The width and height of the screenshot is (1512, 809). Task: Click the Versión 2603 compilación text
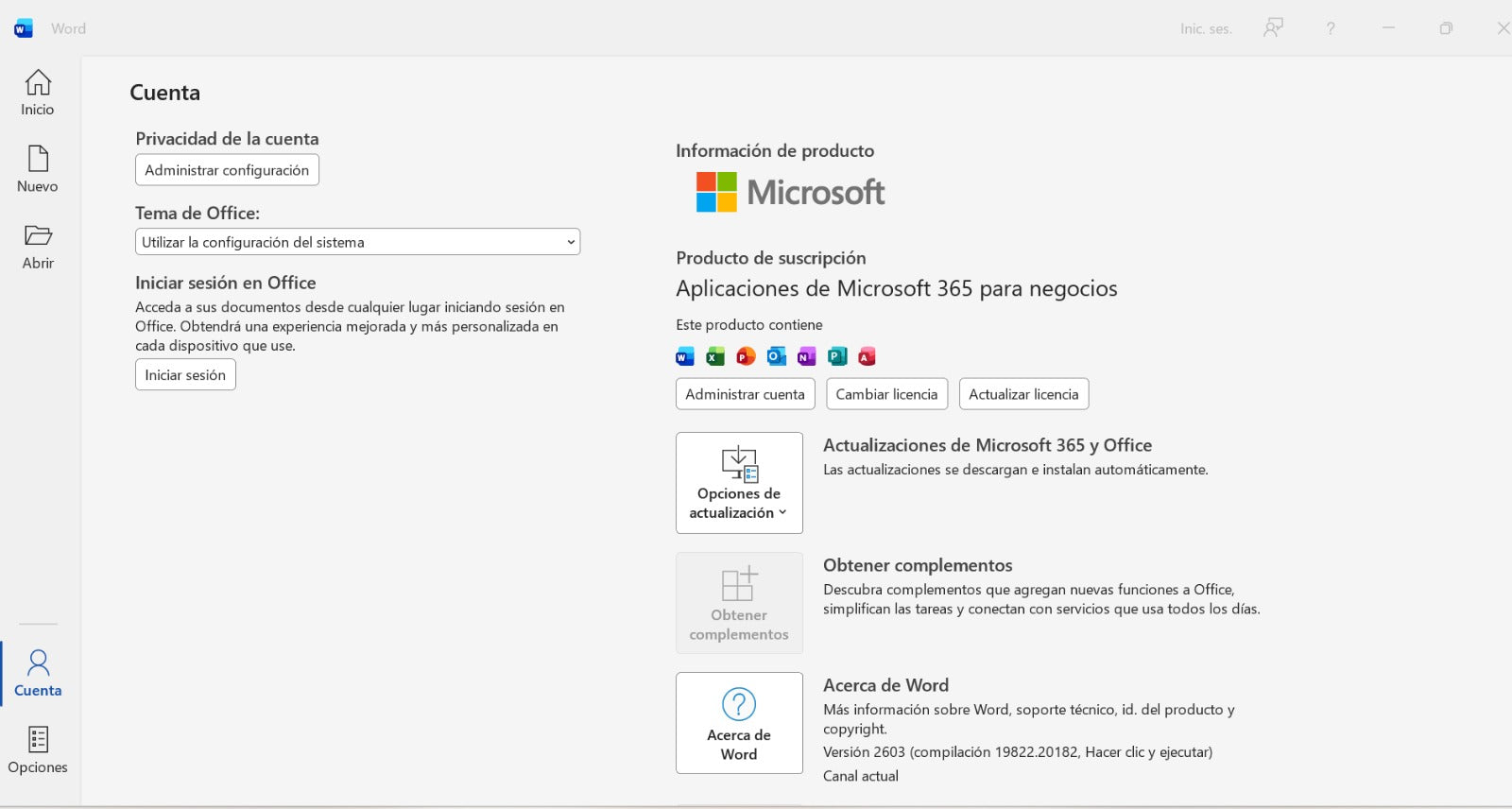click(x=1018, y=752)
